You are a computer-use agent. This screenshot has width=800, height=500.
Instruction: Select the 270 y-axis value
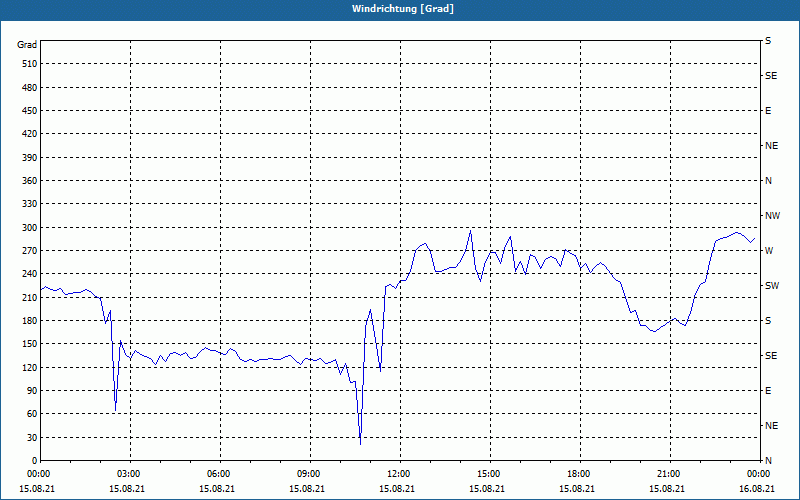pyautogui.click(x=29, y=251)
